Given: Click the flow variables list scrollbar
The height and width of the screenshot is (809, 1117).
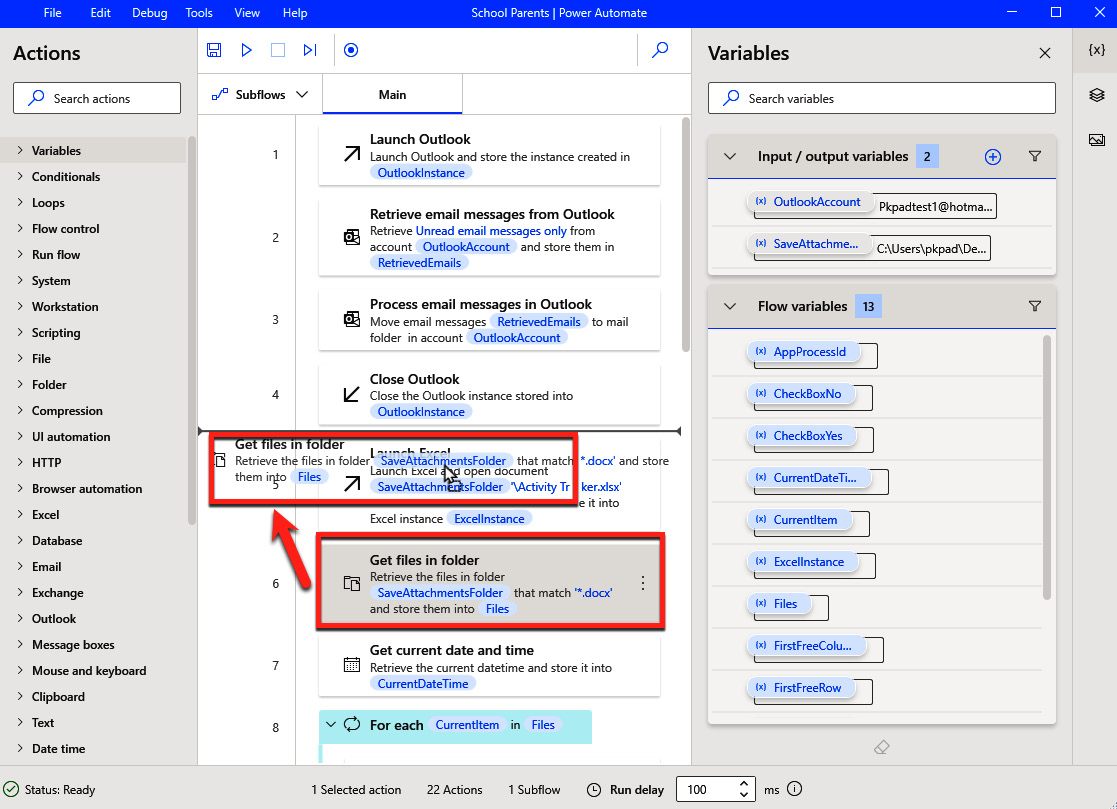Looking at the screenshot, I should [x=1046, y=467].
